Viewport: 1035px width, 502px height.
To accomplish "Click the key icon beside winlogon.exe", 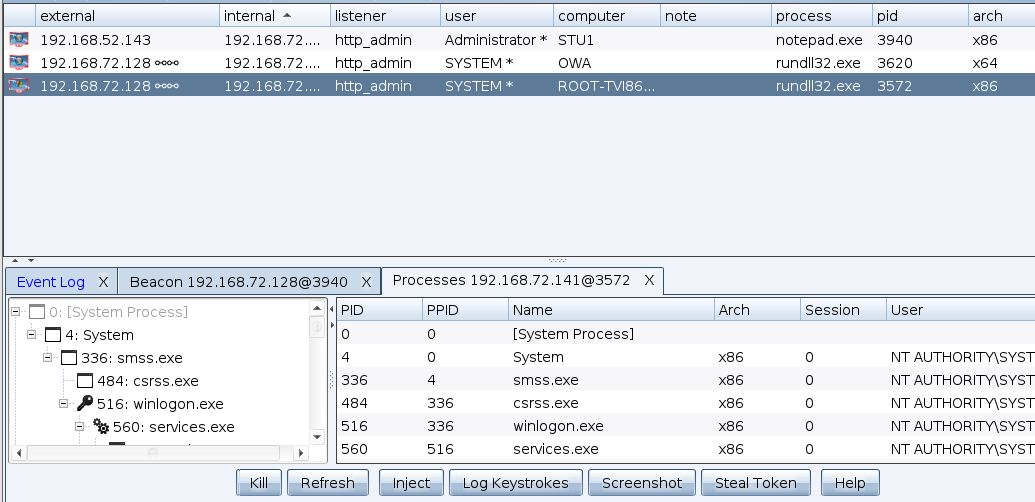I will tap(85, 404).
